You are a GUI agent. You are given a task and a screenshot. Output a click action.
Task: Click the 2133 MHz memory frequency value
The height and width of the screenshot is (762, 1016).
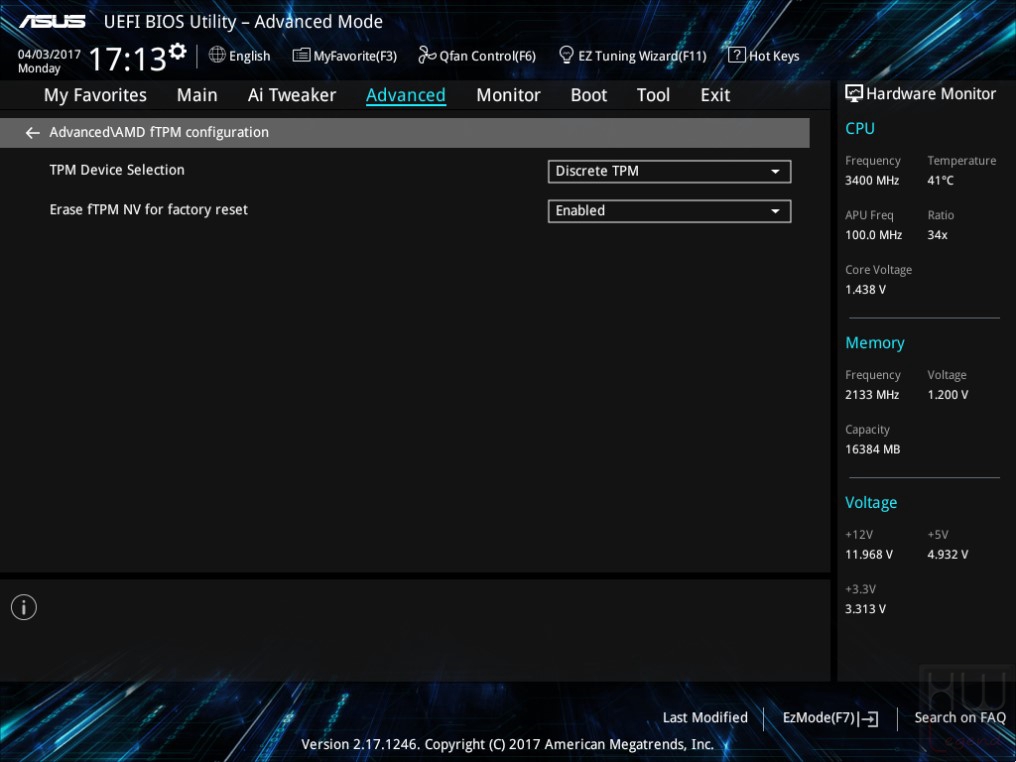[872, 395]
